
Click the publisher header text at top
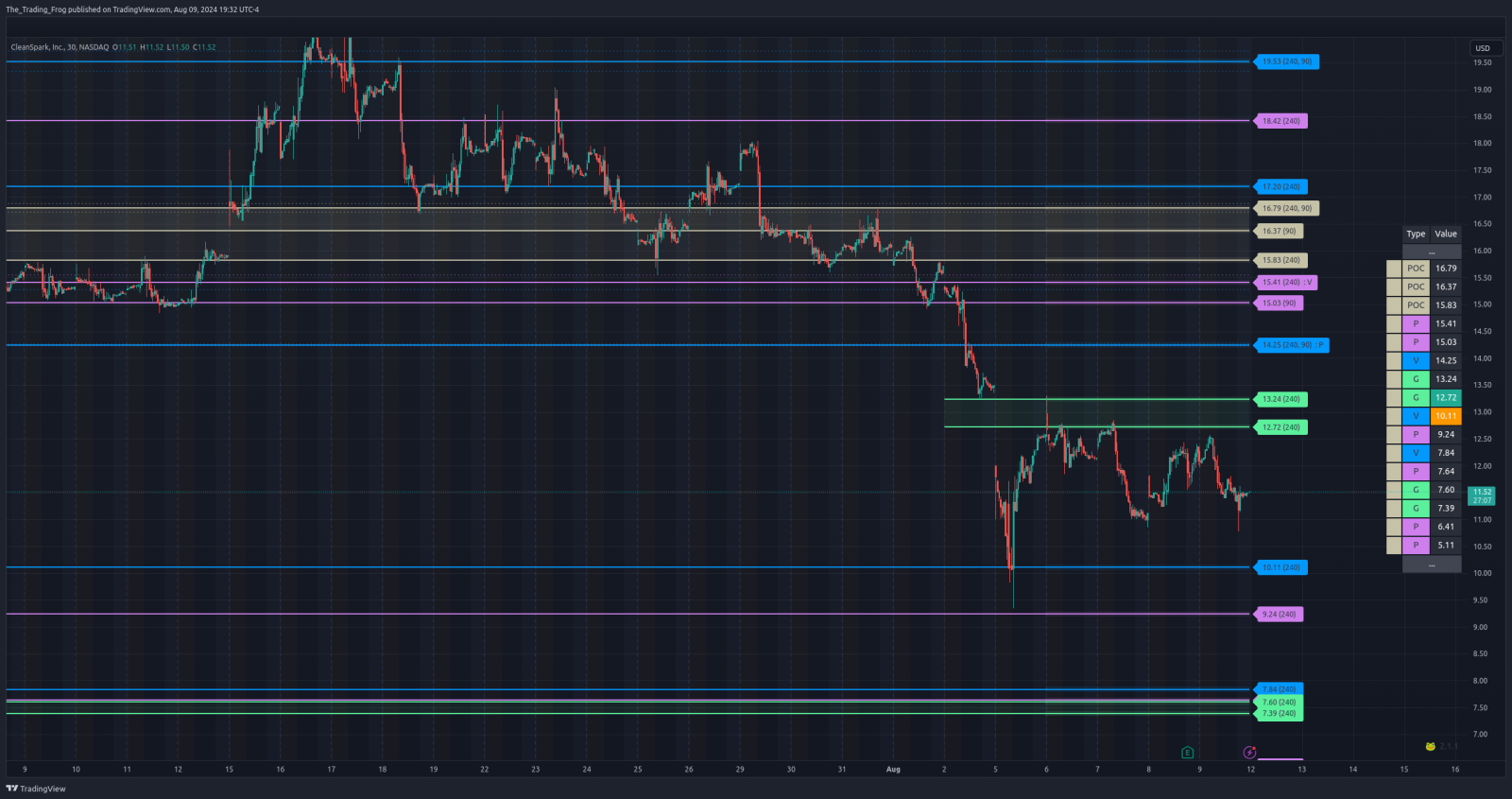click(x=132, y=9)
